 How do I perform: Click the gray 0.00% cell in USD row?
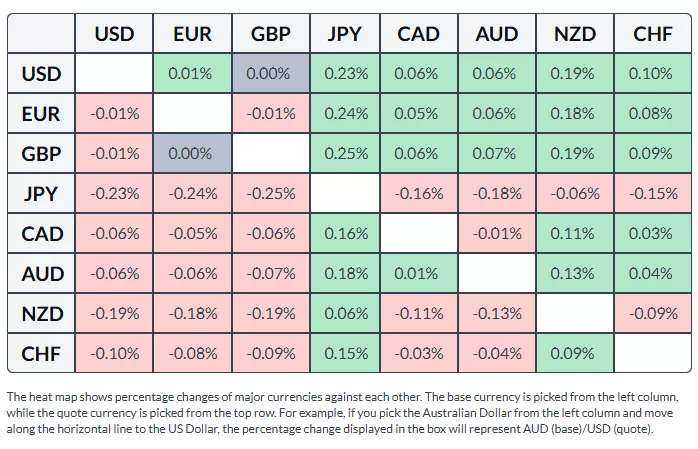tap(270, 74)
